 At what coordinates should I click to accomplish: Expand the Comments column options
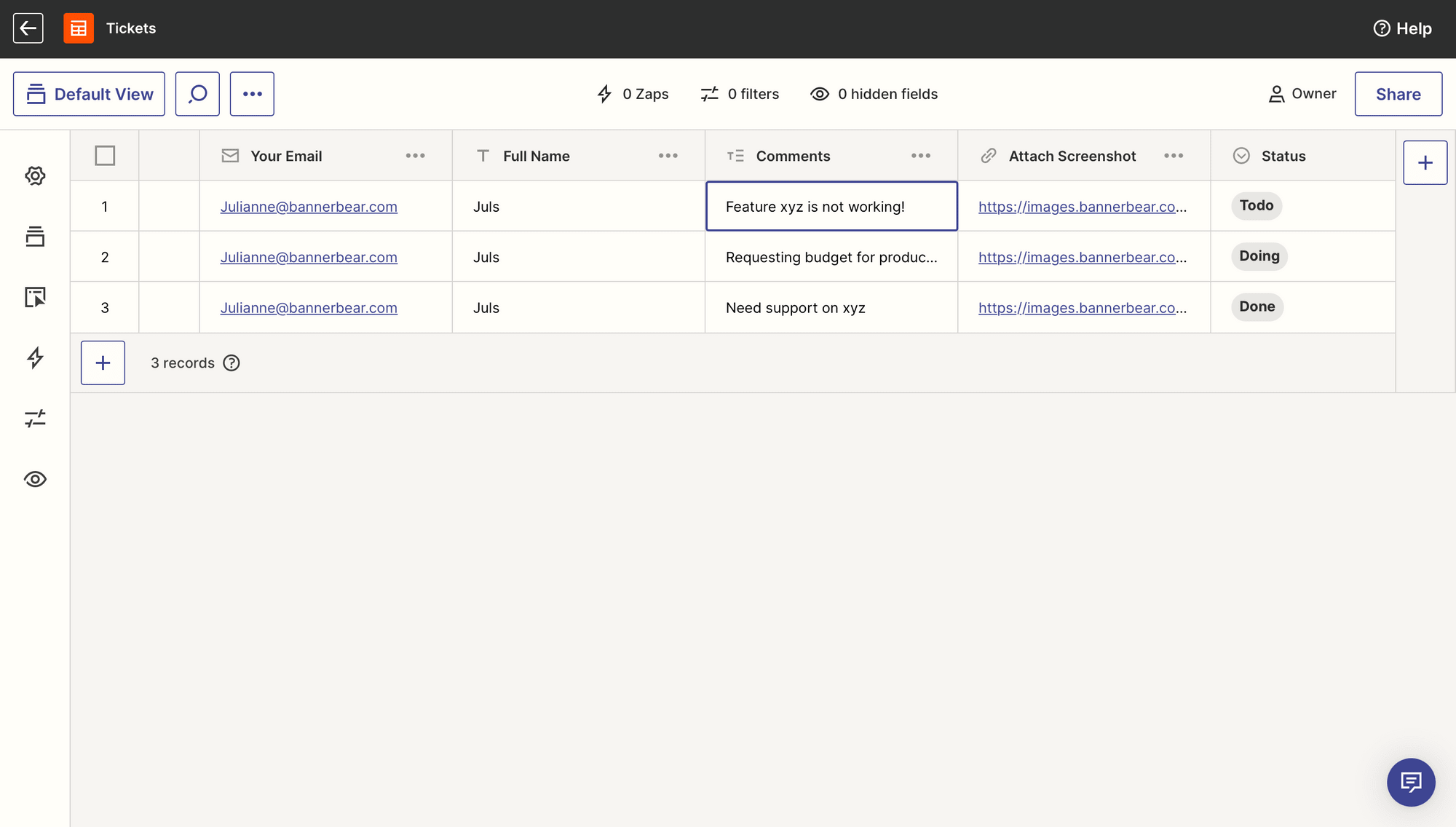[920, 155]
